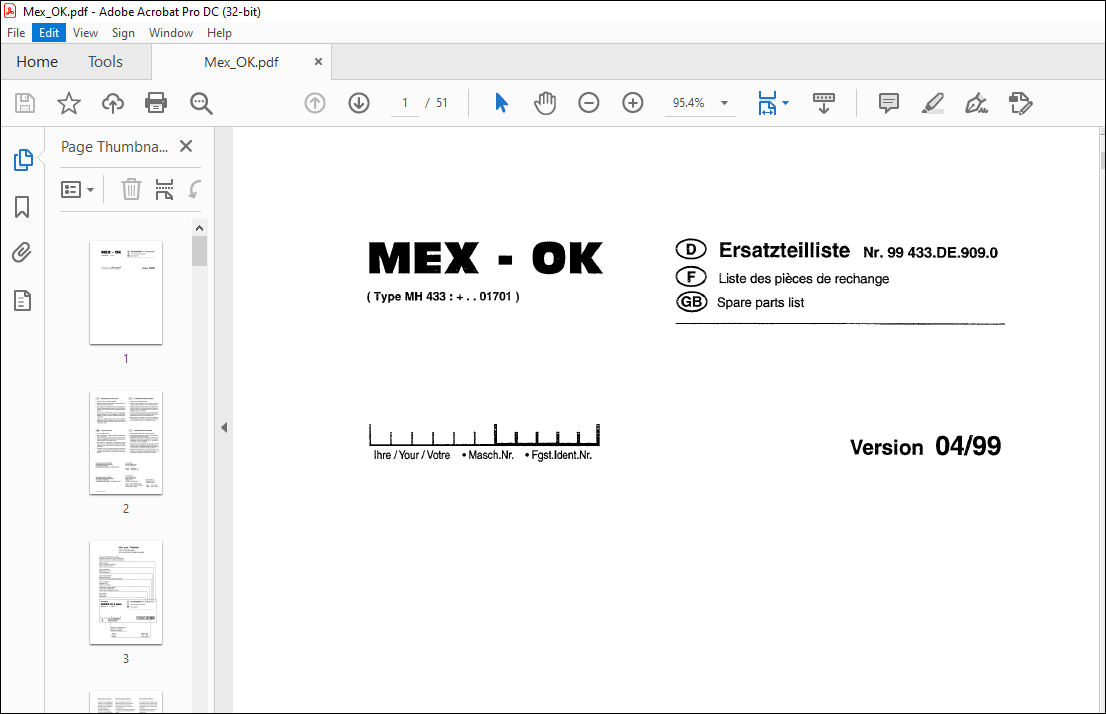Open the Content sidebar panel icon
The height and width of the screenshot is (714, 1106).
coord(22,301)
